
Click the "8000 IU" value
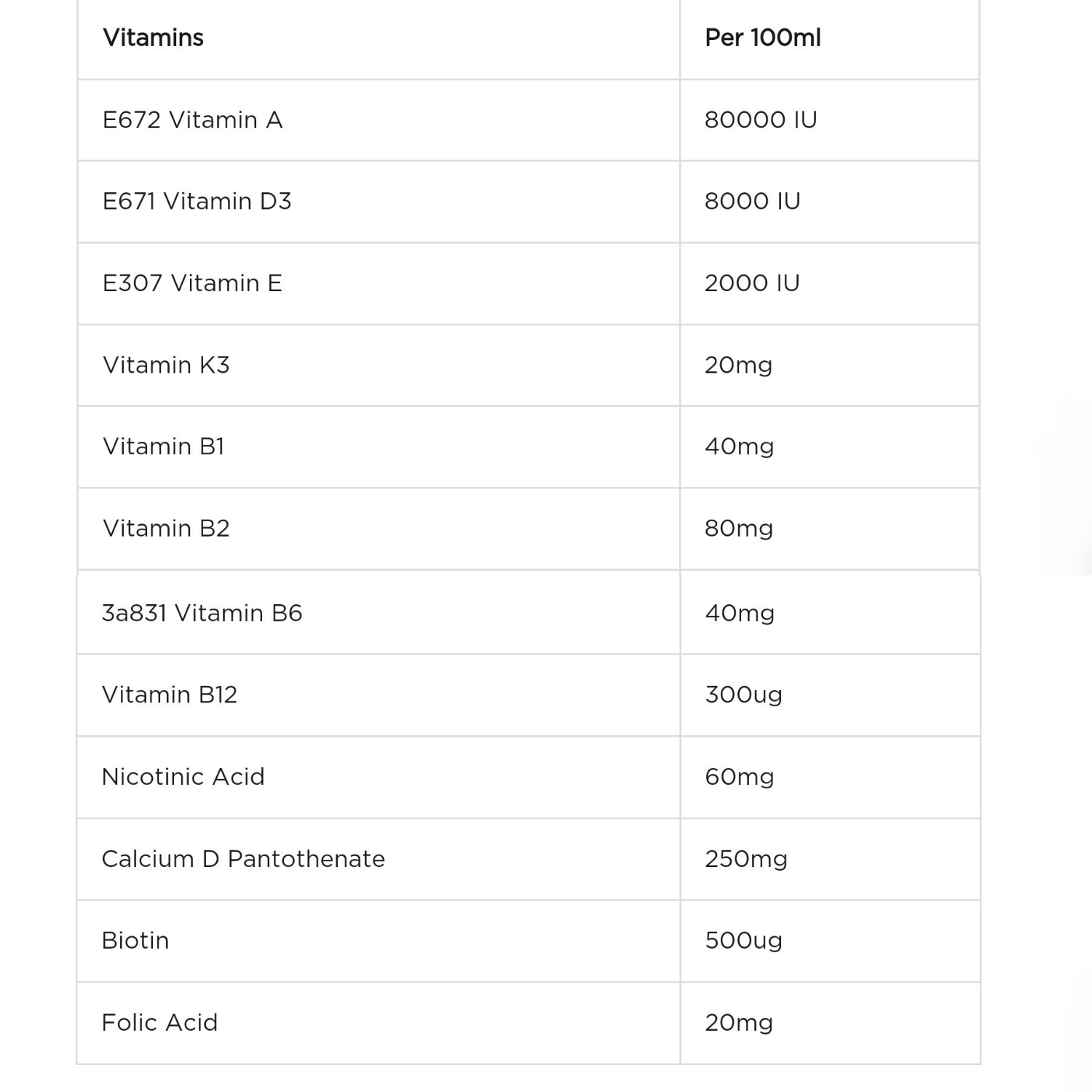(752, 202)
